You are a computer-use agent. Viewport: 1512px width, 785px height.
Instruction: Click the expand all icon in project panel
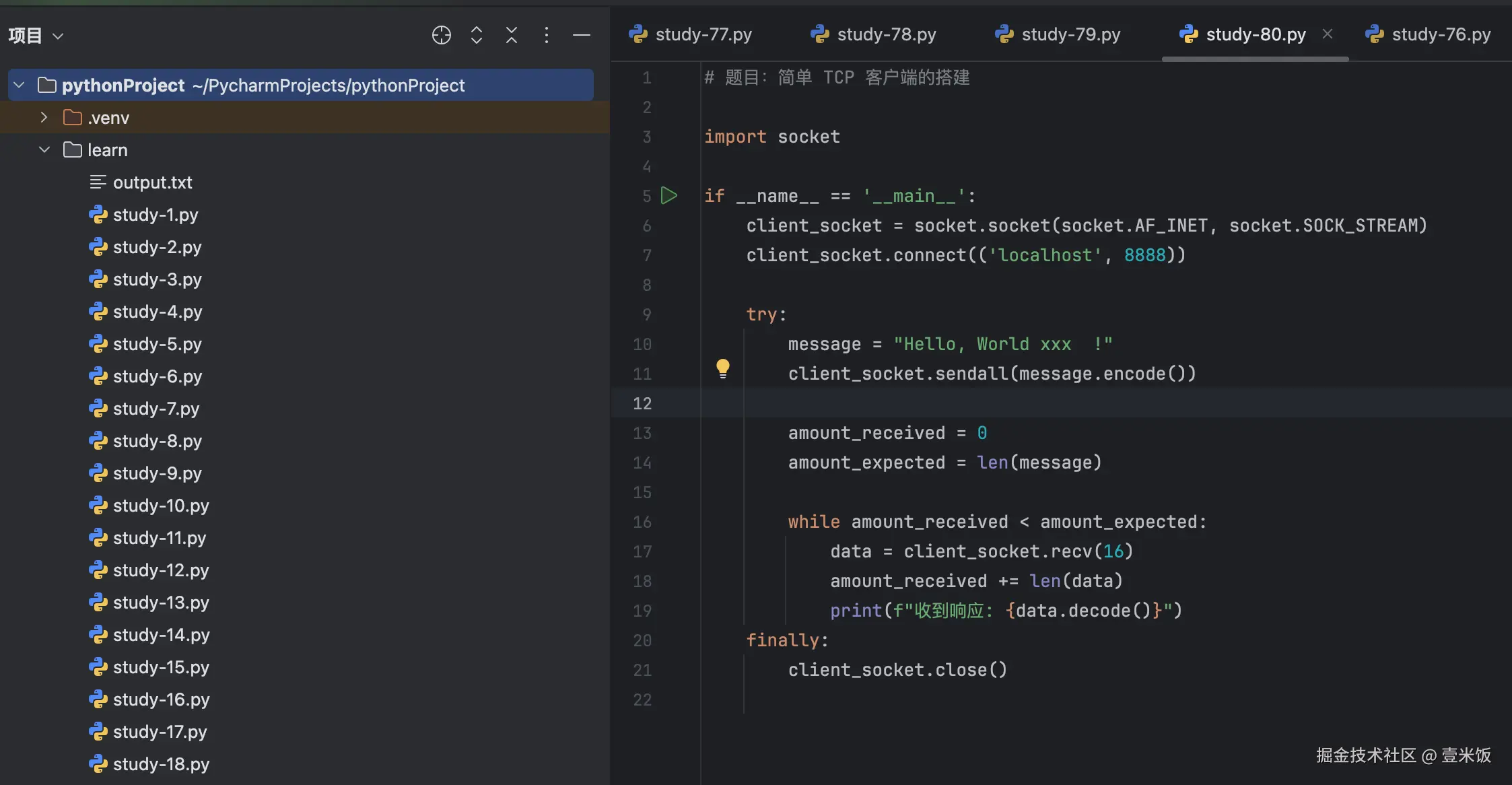tap(477, 35)
